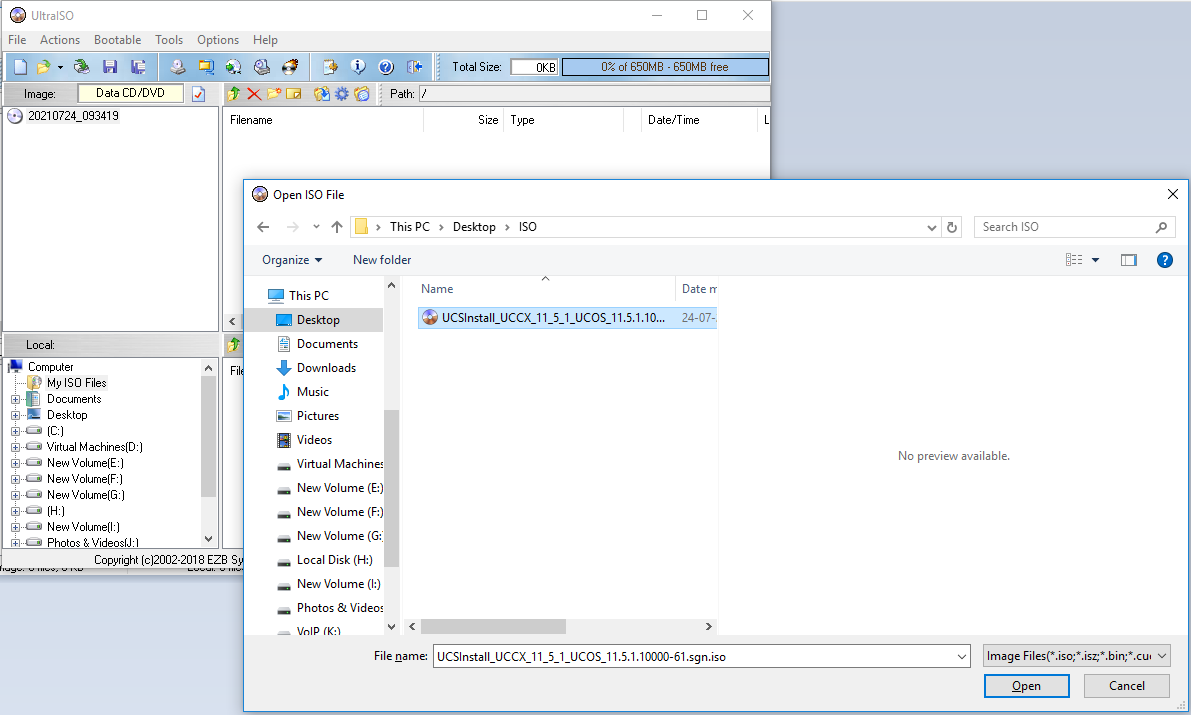Viewport: 1191px width, 715px height.
Task: Click the blue Info toolbar icon
Action: coord(358,67)
